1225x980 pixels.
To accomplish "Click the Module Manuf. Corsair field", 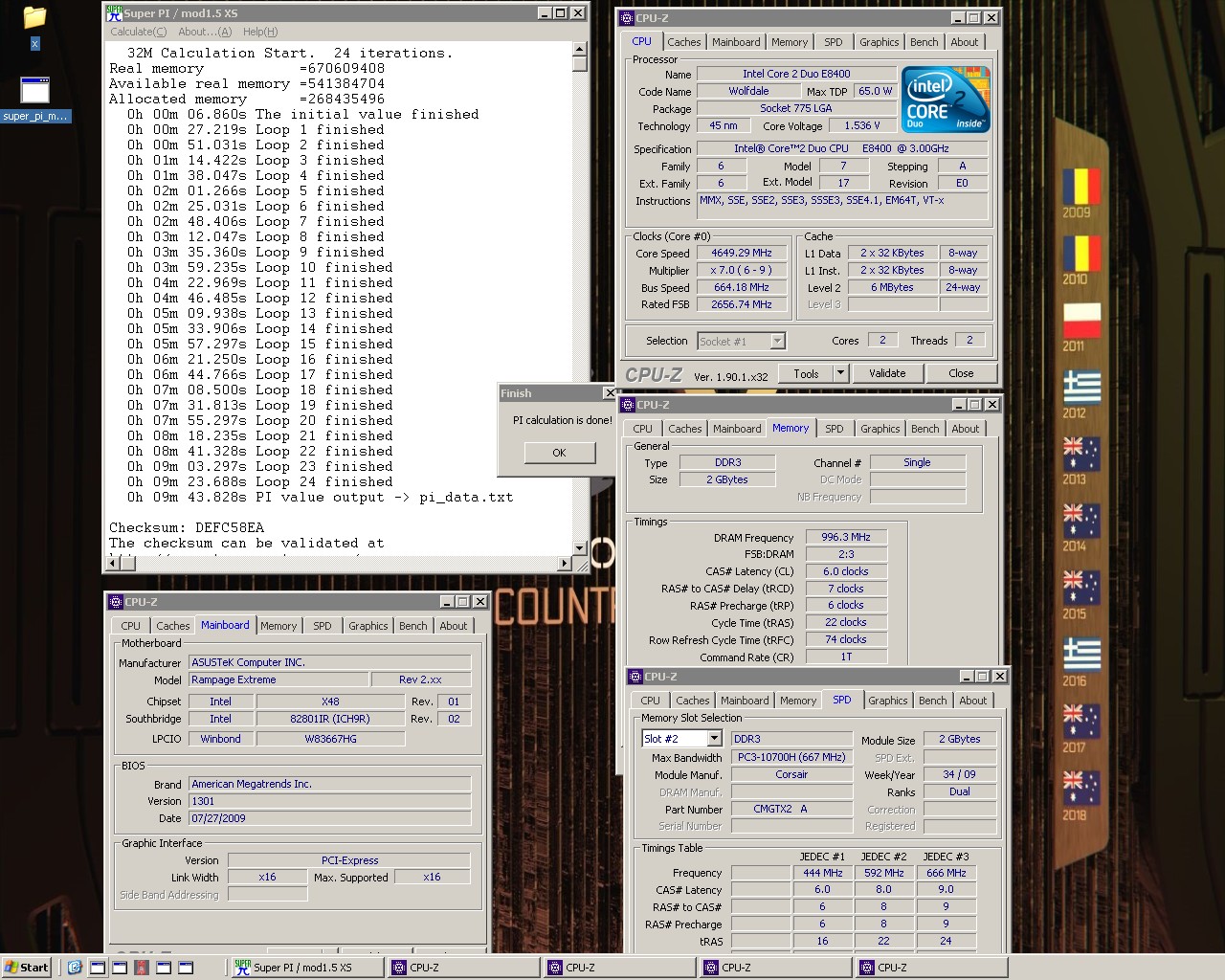I will 791,774.
